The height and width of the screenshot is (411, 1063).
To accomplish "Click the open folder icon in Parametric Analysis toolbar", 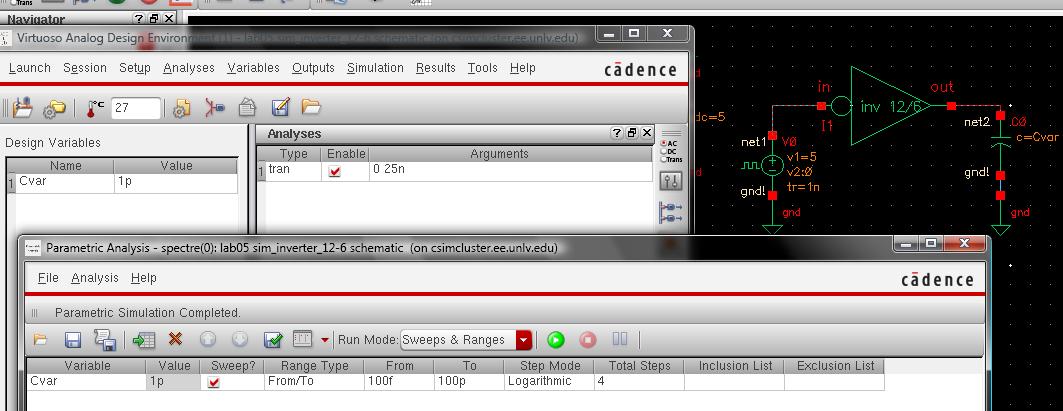I will click(40, 339).
